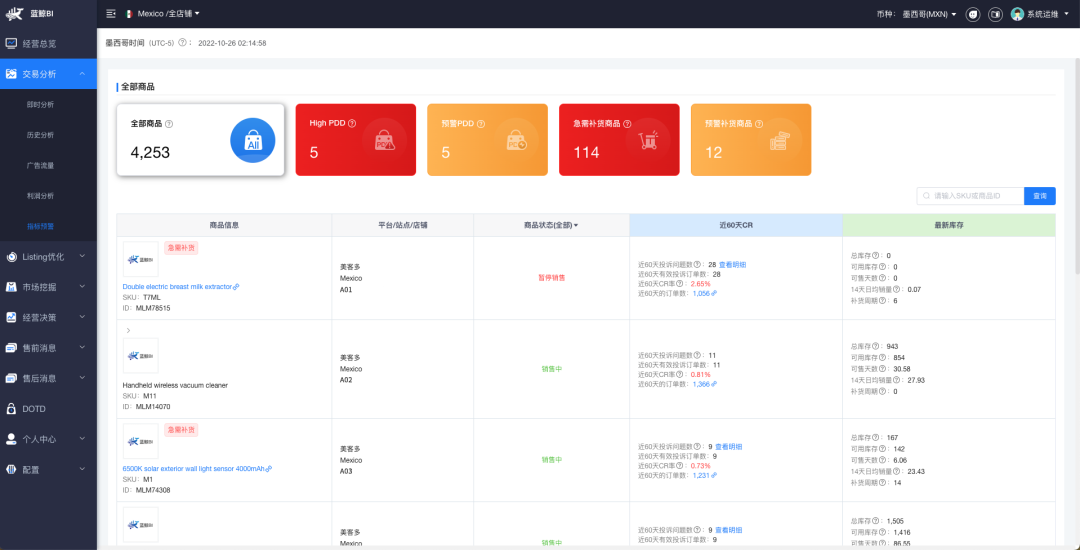Image resolution: width=1080 pixels, height=550 pixels.
Task: Click help icon beside 急需补货商品 title
Action: tap(627, 124)
